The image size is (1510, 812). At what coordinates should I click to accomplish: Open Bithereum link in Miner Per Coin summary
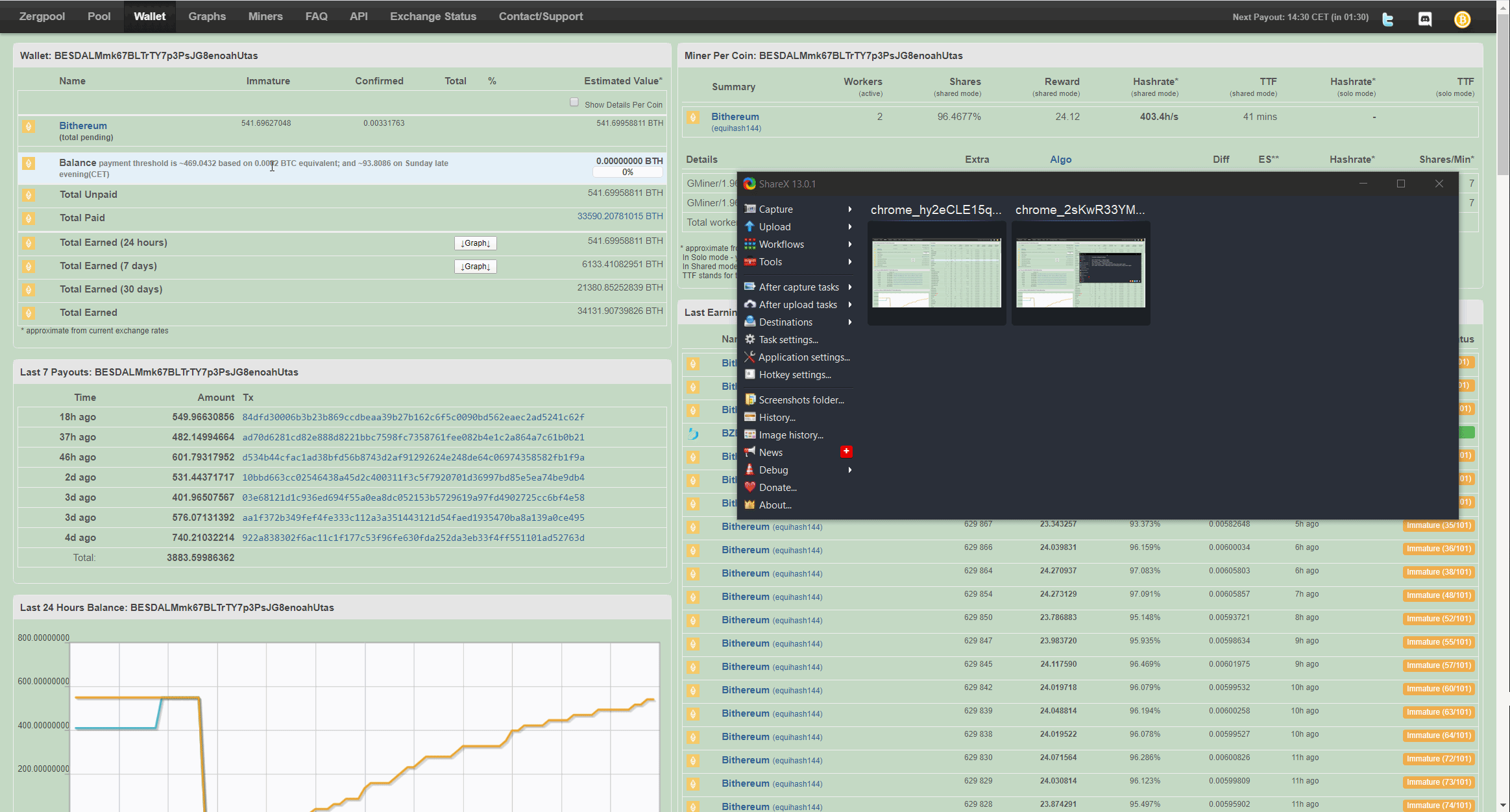point(735,117)
